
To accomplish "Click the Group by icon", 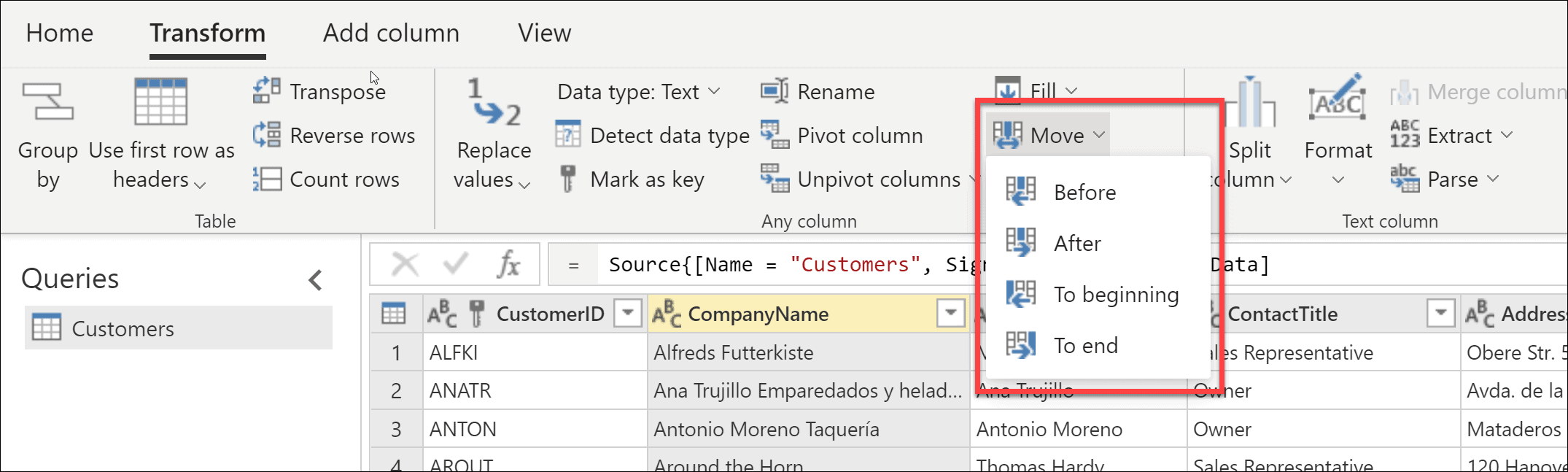I will click(x=47, y=101).
